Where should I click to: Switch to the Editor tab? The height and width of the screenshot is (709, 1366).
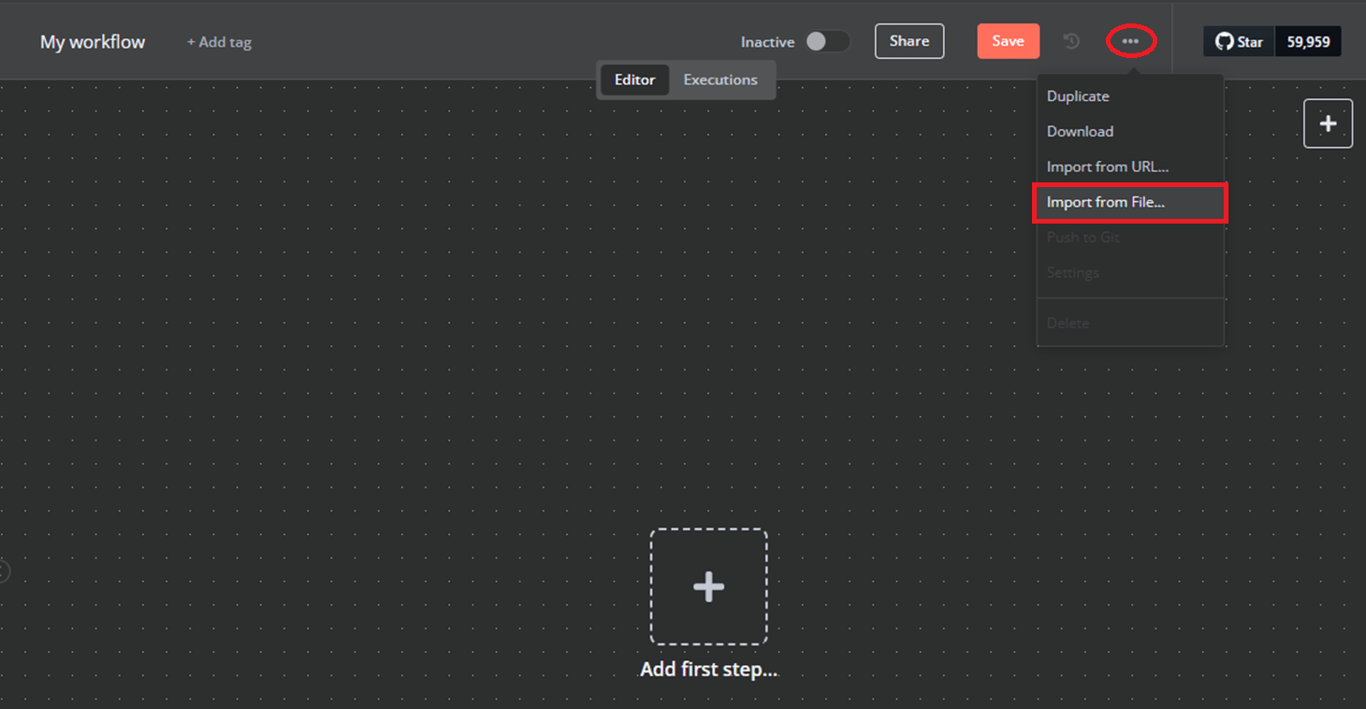click(635, 79)
